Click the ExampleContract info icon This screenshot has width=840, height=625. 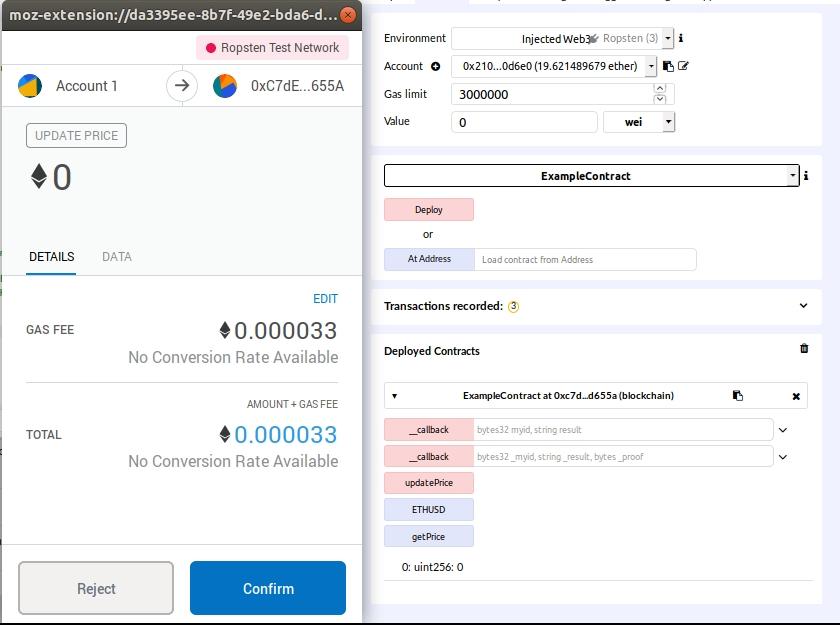click(806, 176)
